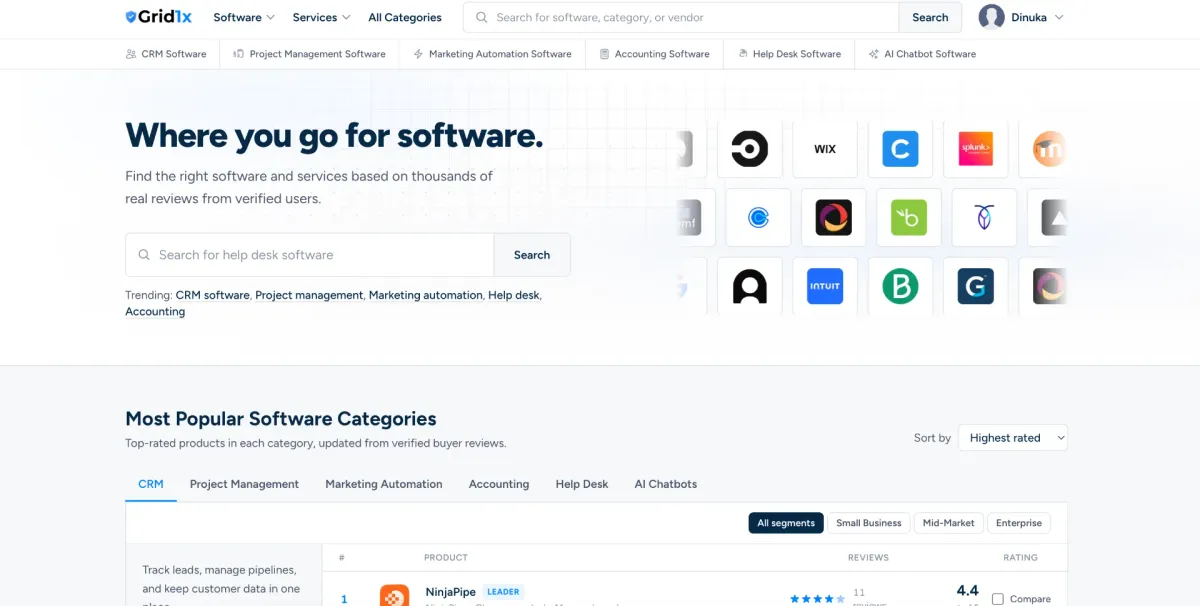Click the LEADER badge next to NinjaPipe
This screenshot has height=606, width=1200.
(503, 591)
